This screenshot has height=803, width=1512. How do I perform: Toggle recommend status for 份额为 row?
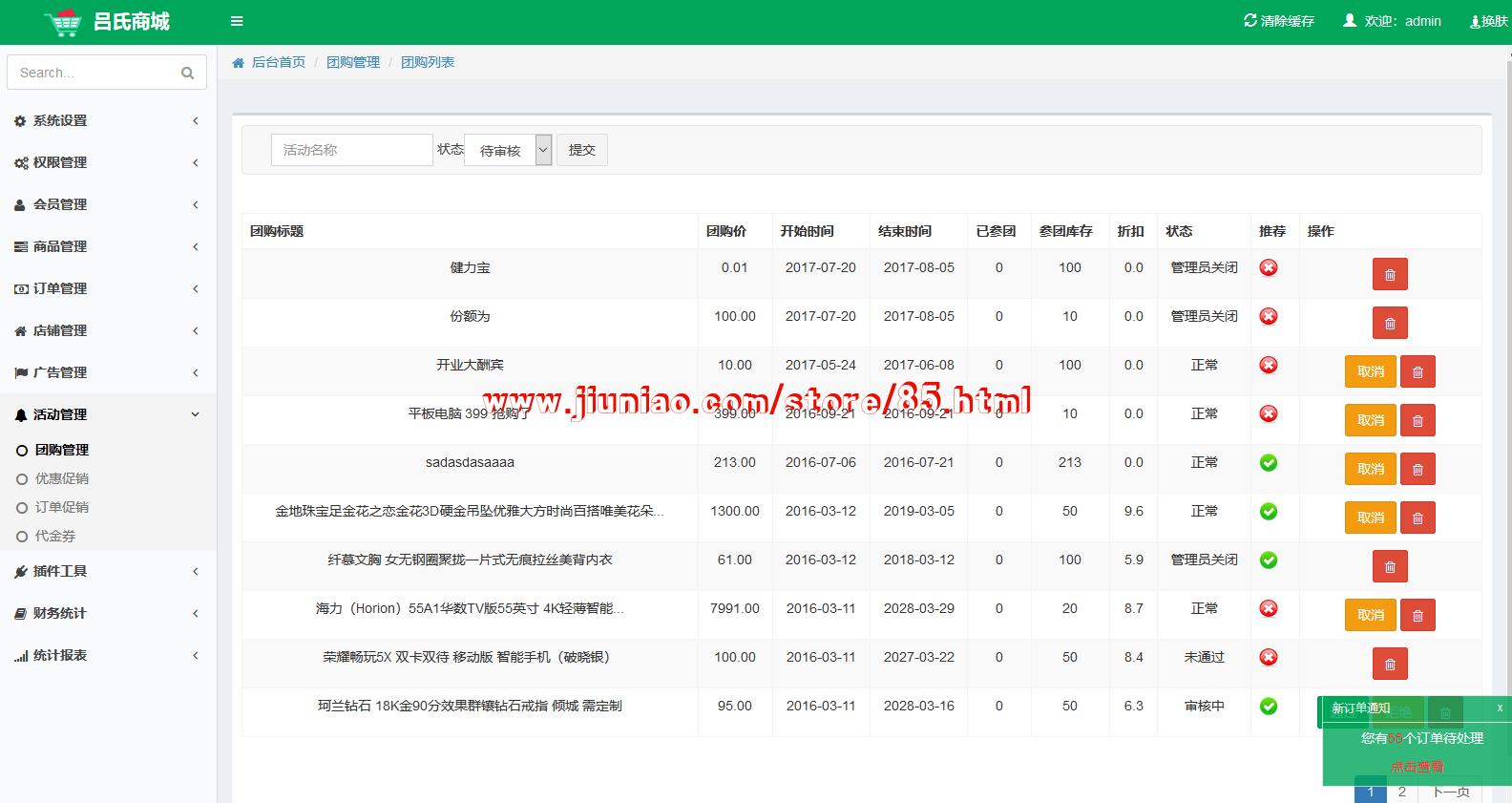coord(1269,317)
